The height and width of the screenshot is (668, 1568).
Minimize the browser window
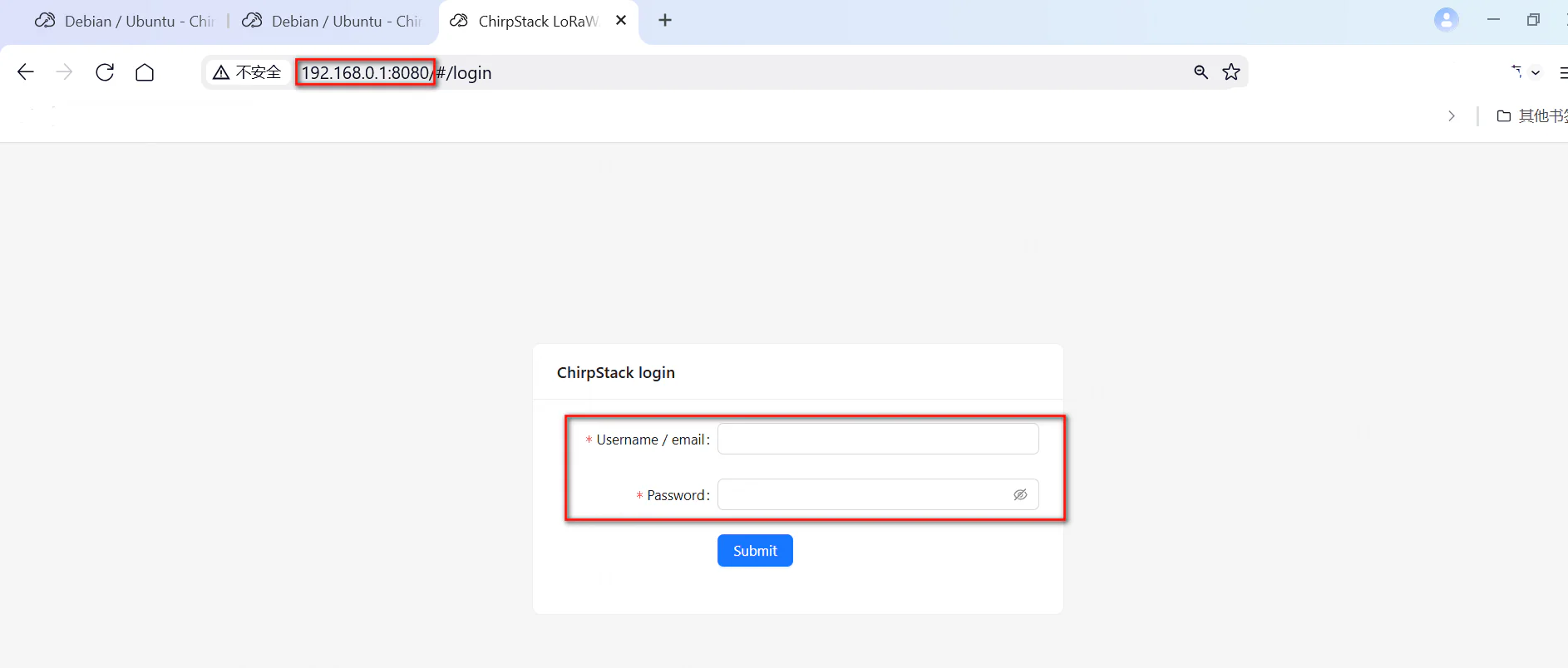coord(1493,20)
